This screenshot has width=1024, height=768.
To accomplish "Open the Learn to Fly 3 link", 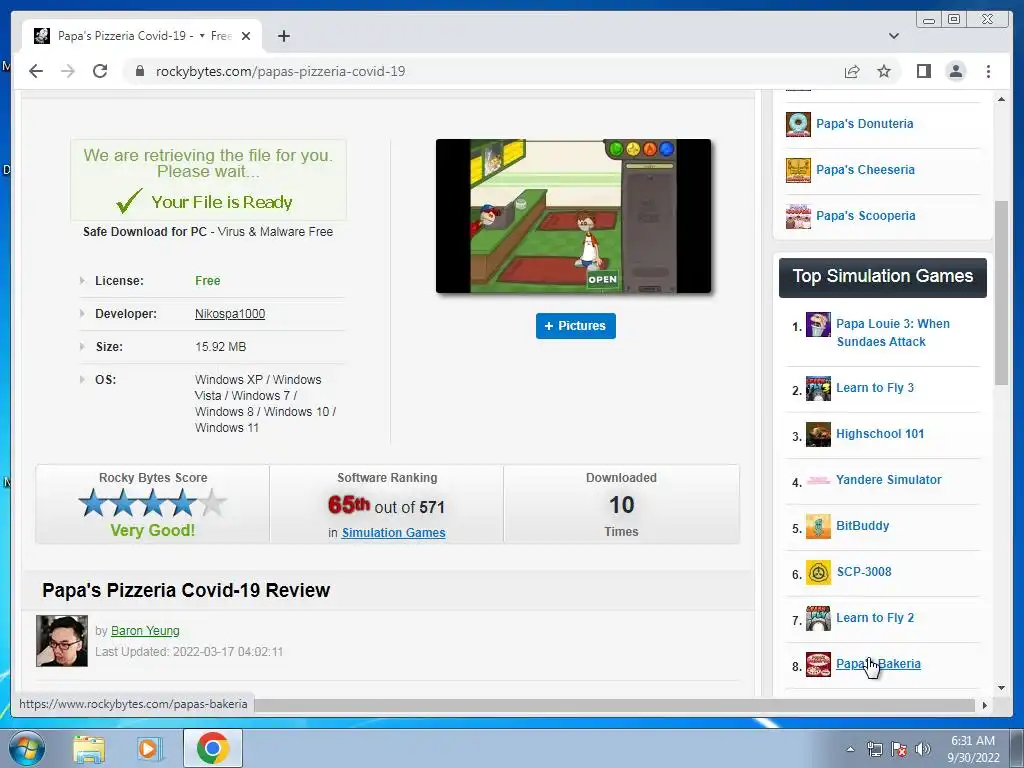I will [875, 388].
